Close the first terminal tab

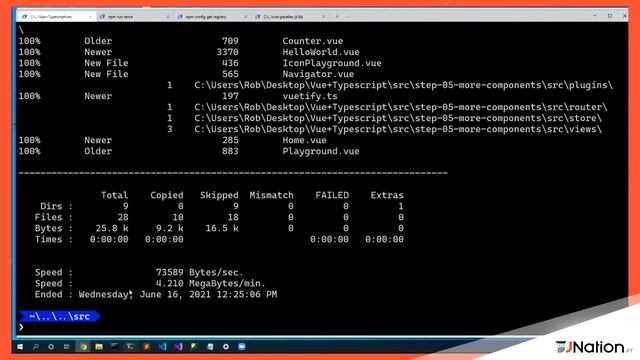pos(90,17)
